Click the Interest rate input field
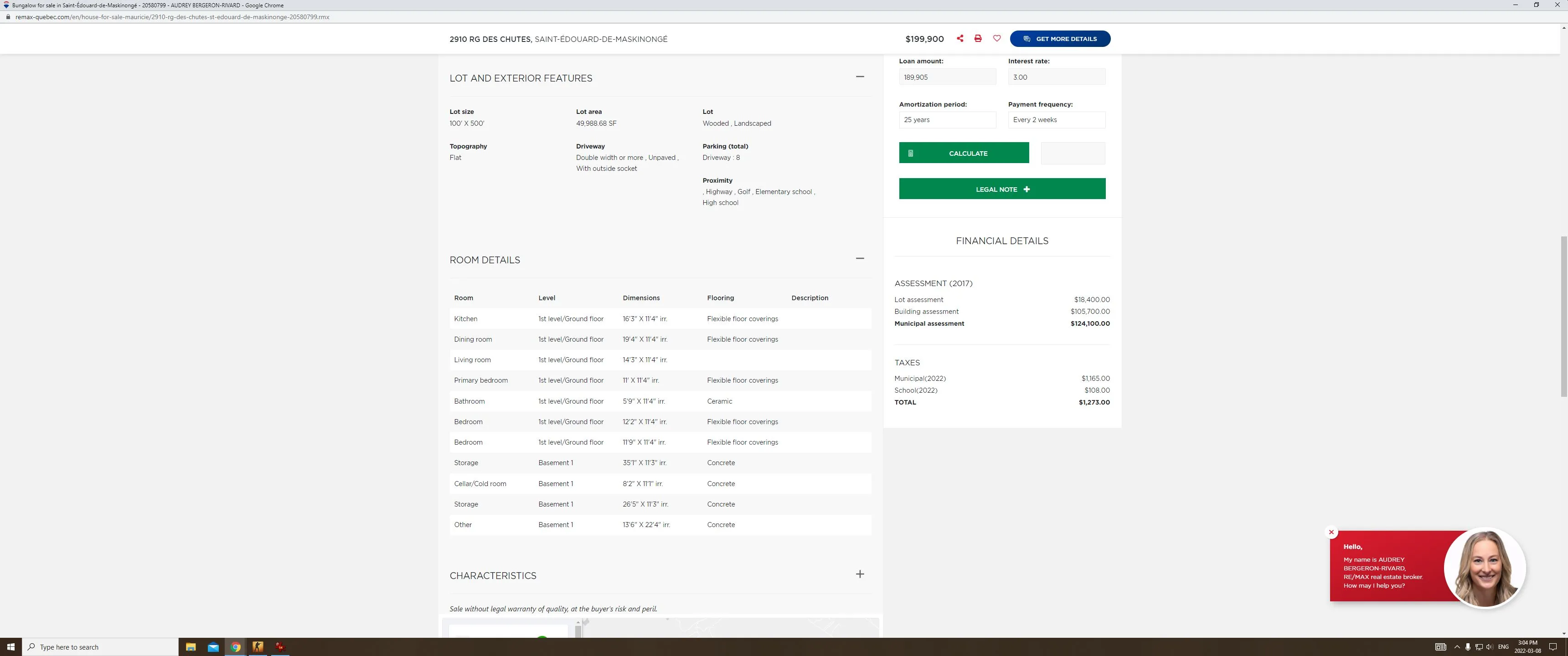1568x656 pixels. click(1056, 77)
